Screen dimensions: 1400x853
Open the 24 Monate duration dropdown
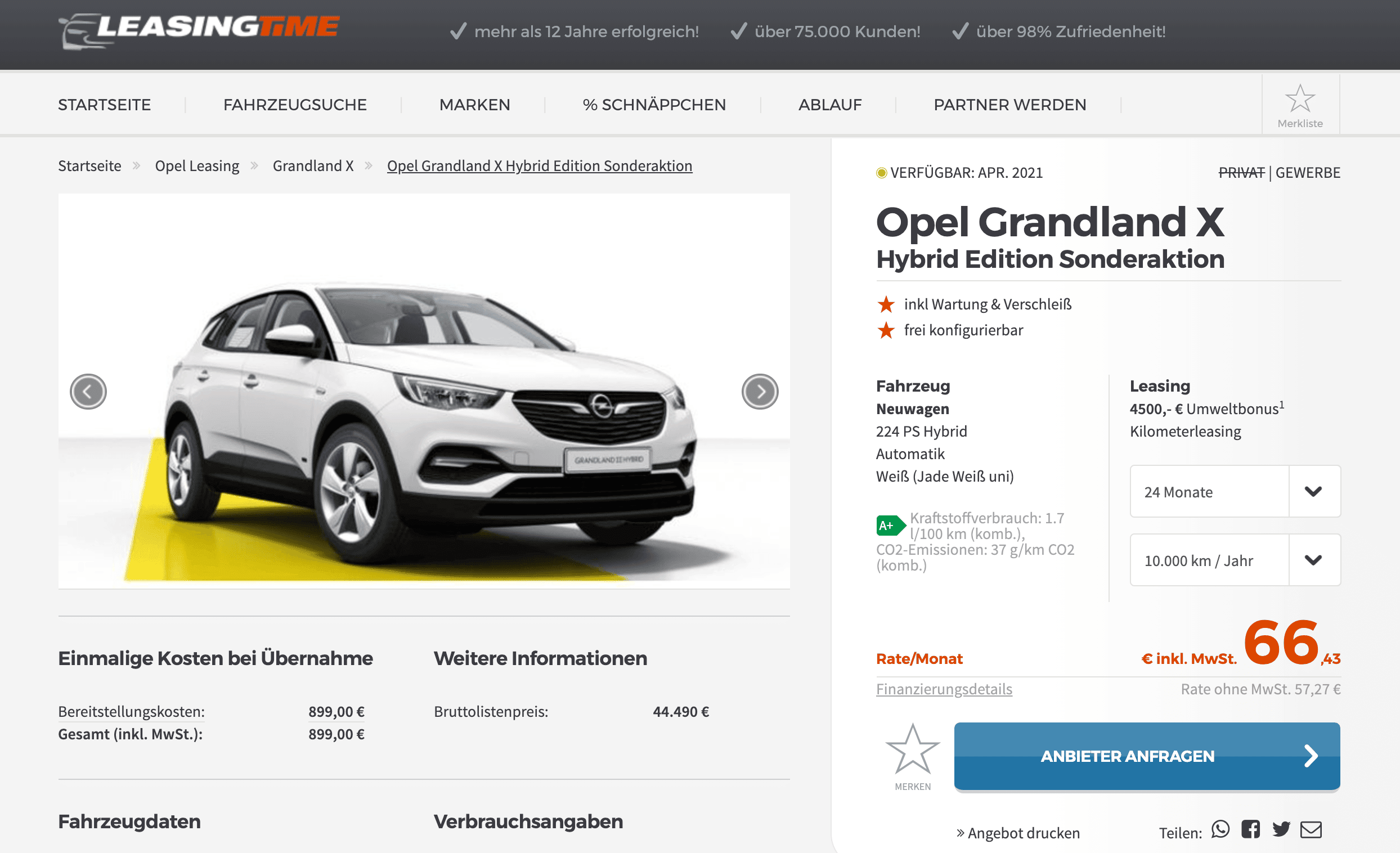1235,492
